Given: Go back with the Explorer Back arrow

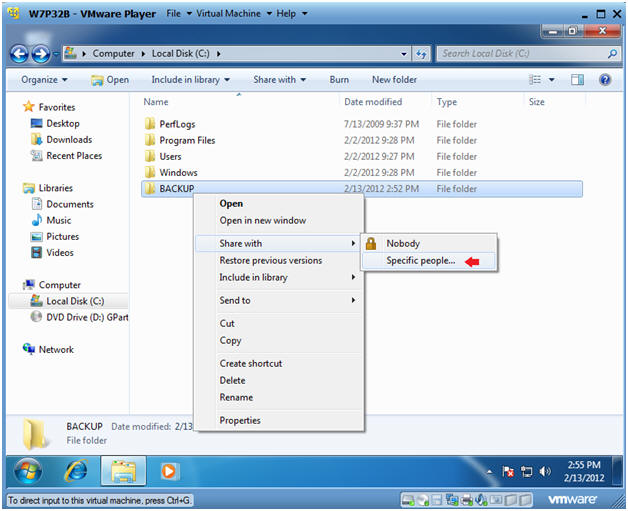Looking at the screenshot, I should pyautogui.click(x=19, y=54).
